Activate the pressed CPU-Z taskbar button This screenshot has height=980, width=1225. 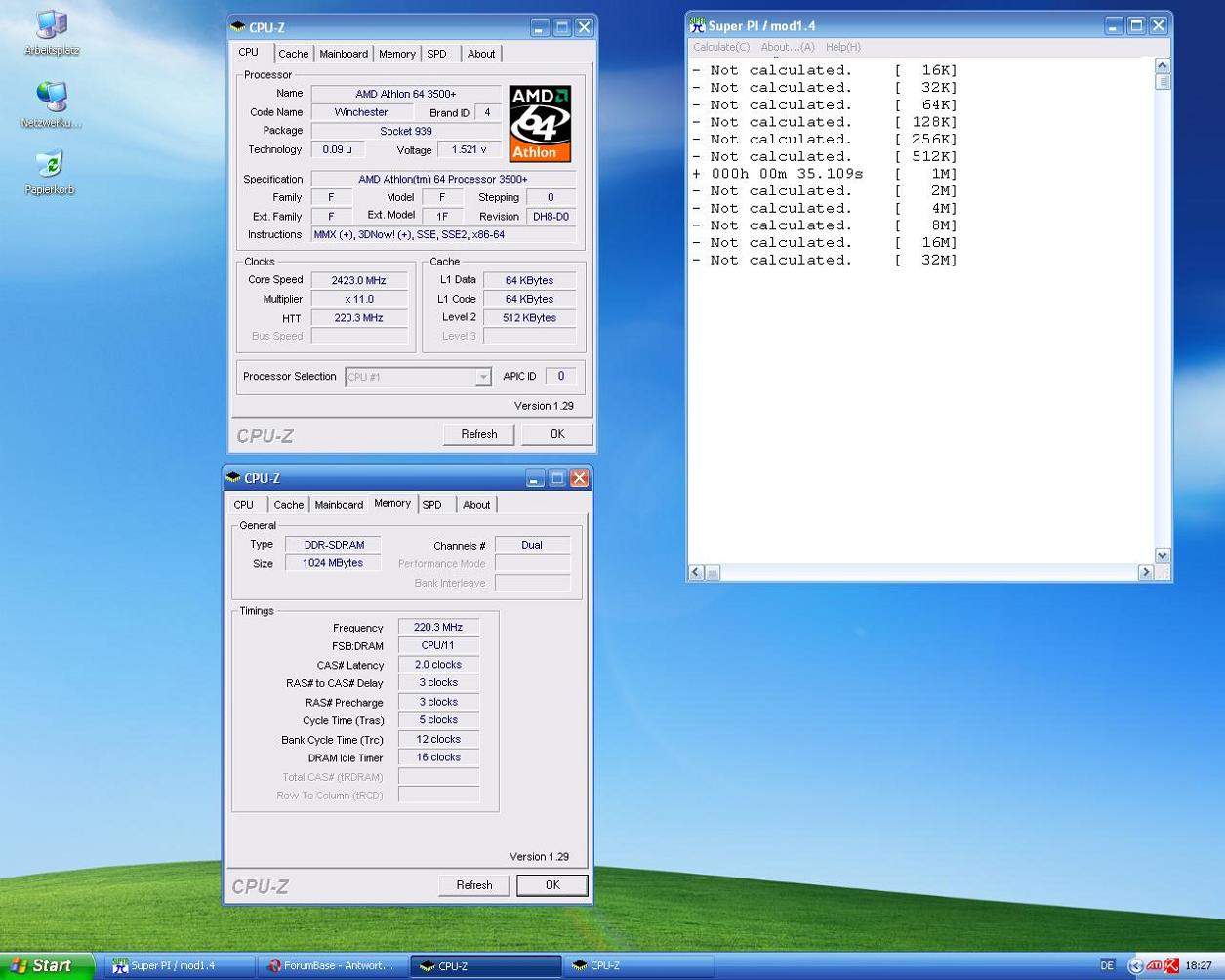tap(486, 965)
